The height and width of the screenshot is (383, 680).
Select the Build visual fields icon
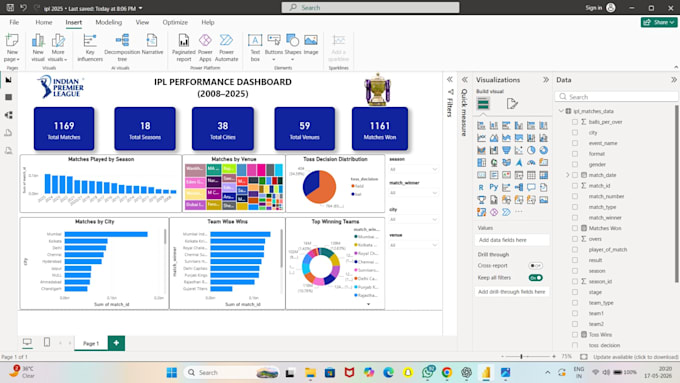[x=483, y=104]
